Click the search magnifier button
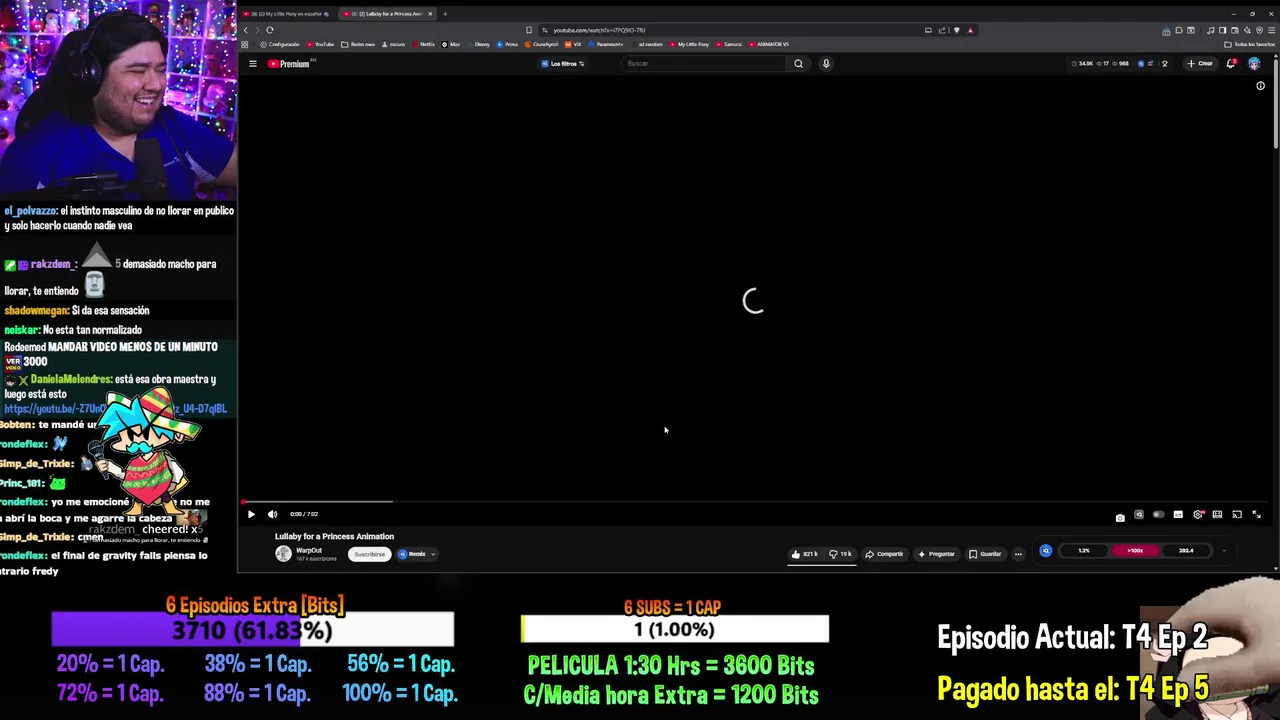This screenshot has height=720, width=1280. pyautogui.click(x=798, y=64)
